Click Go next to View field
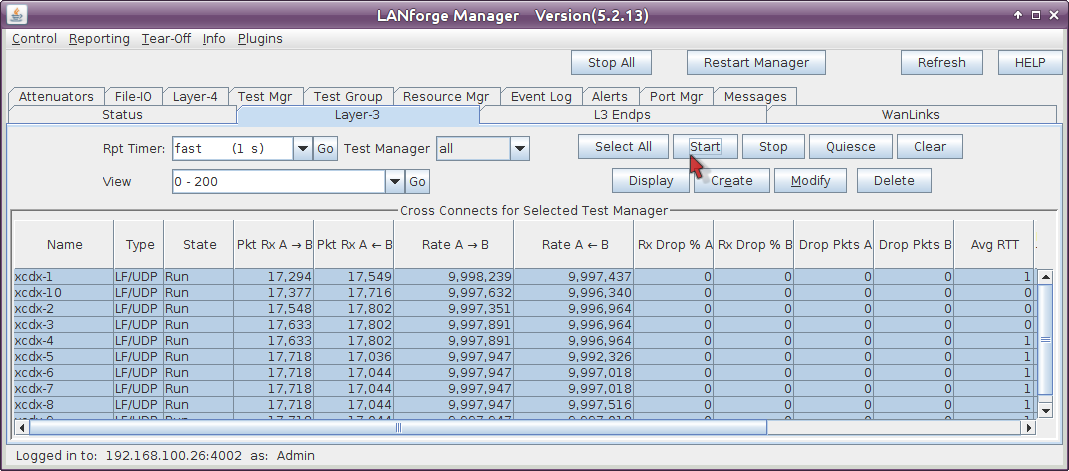Viewport: 1069px width, 471px height. (x=417, y=182)
